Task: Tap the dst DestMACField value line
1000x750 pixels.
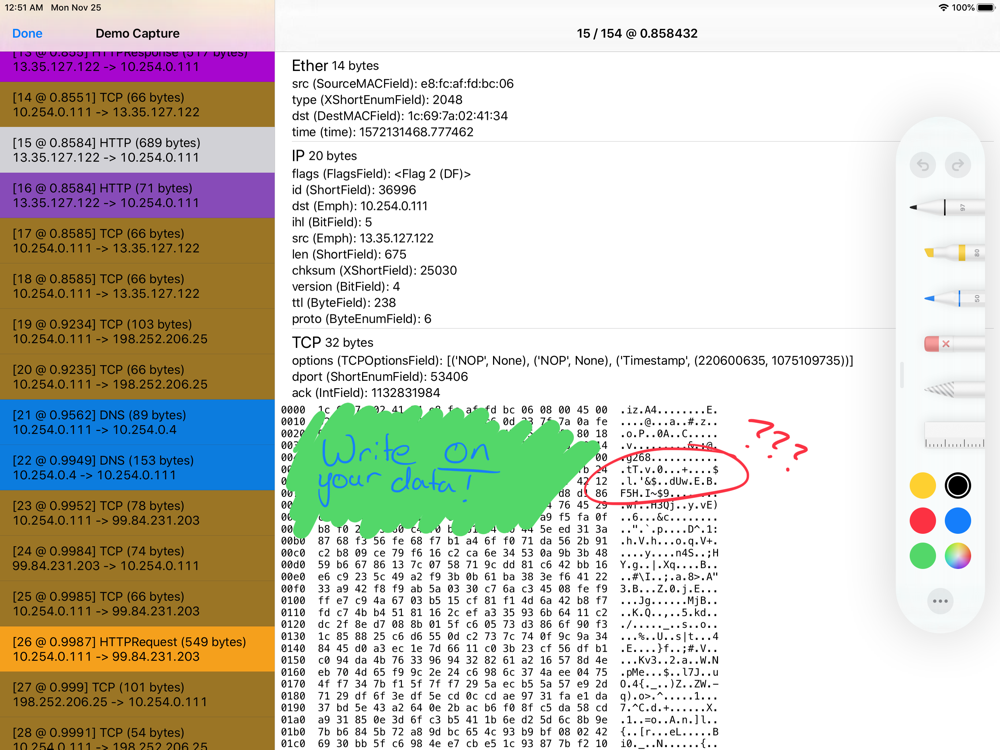Action: point(400,116)
